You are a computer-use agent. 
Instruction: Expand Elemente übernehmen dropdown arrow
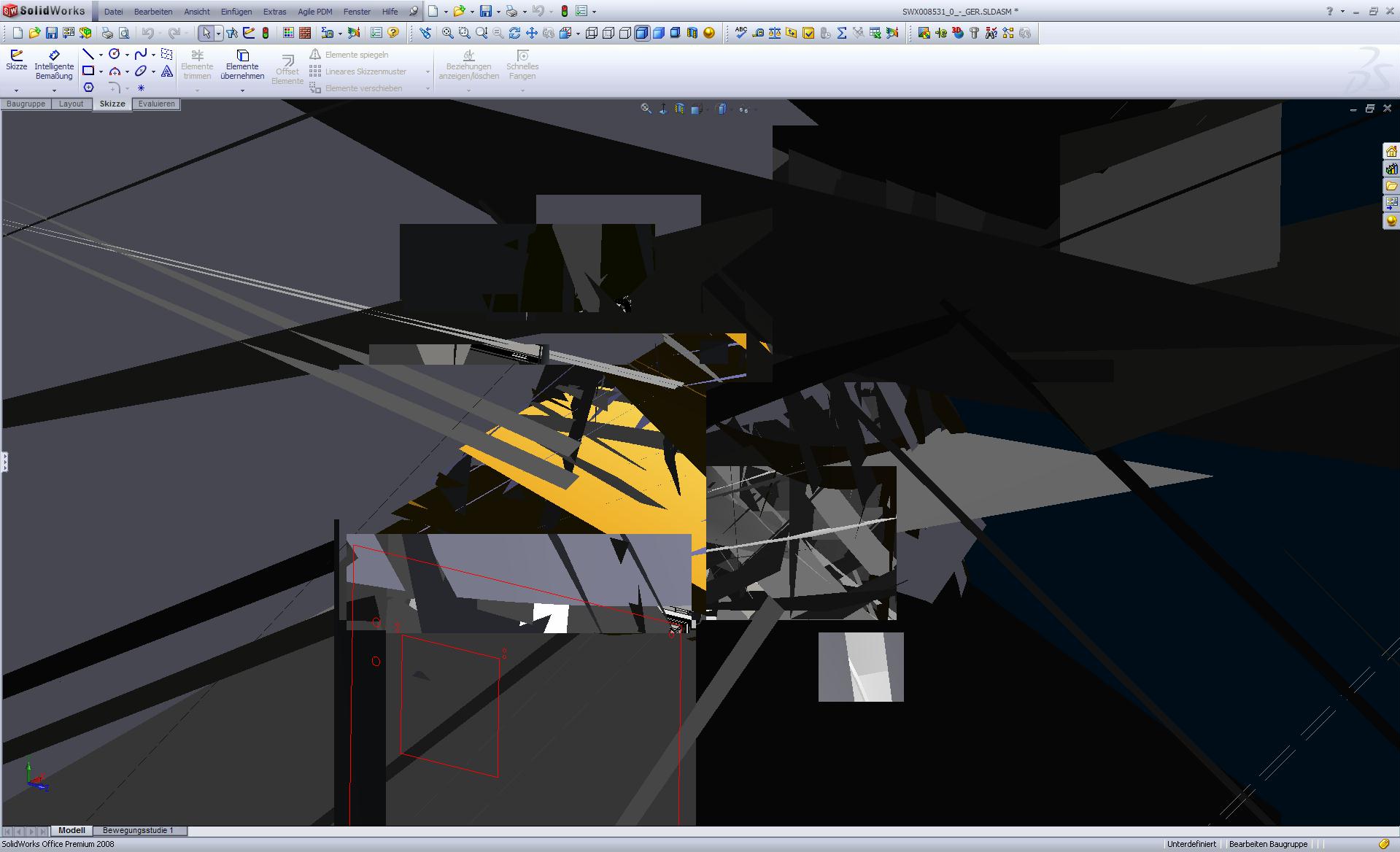(242, 90)
